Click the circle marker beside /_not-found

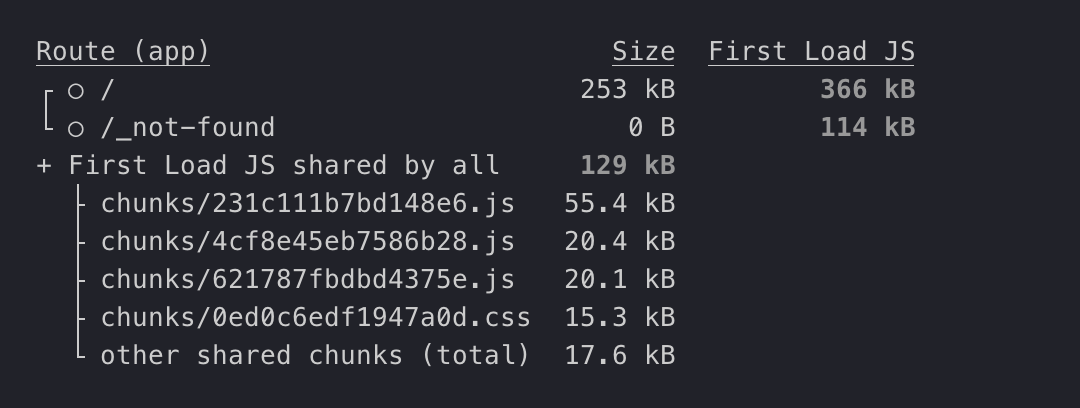[x=76, y=128]
